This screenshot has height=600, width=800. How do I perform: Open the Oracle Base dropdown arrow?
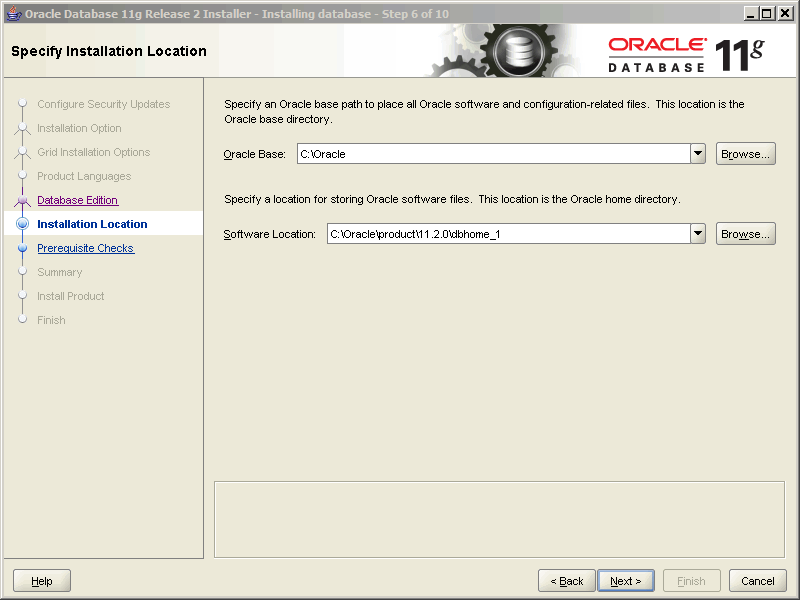coord(698,154)
